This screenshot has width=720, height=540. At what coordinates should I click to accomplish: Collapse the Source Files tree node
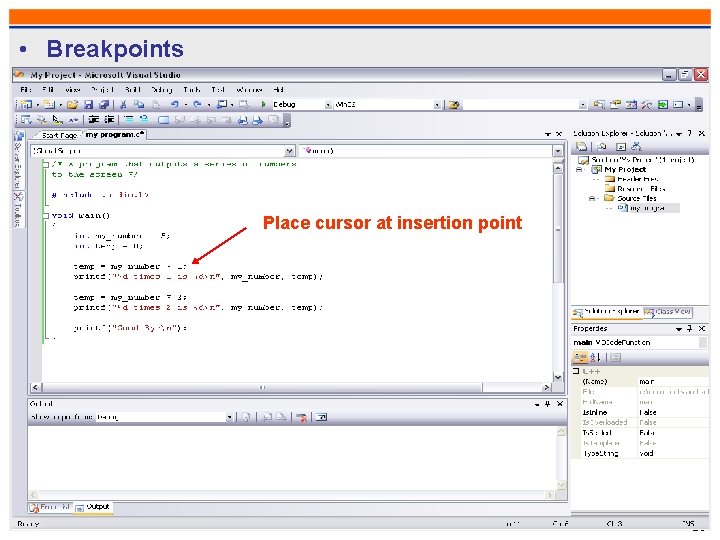click(592, 198)
